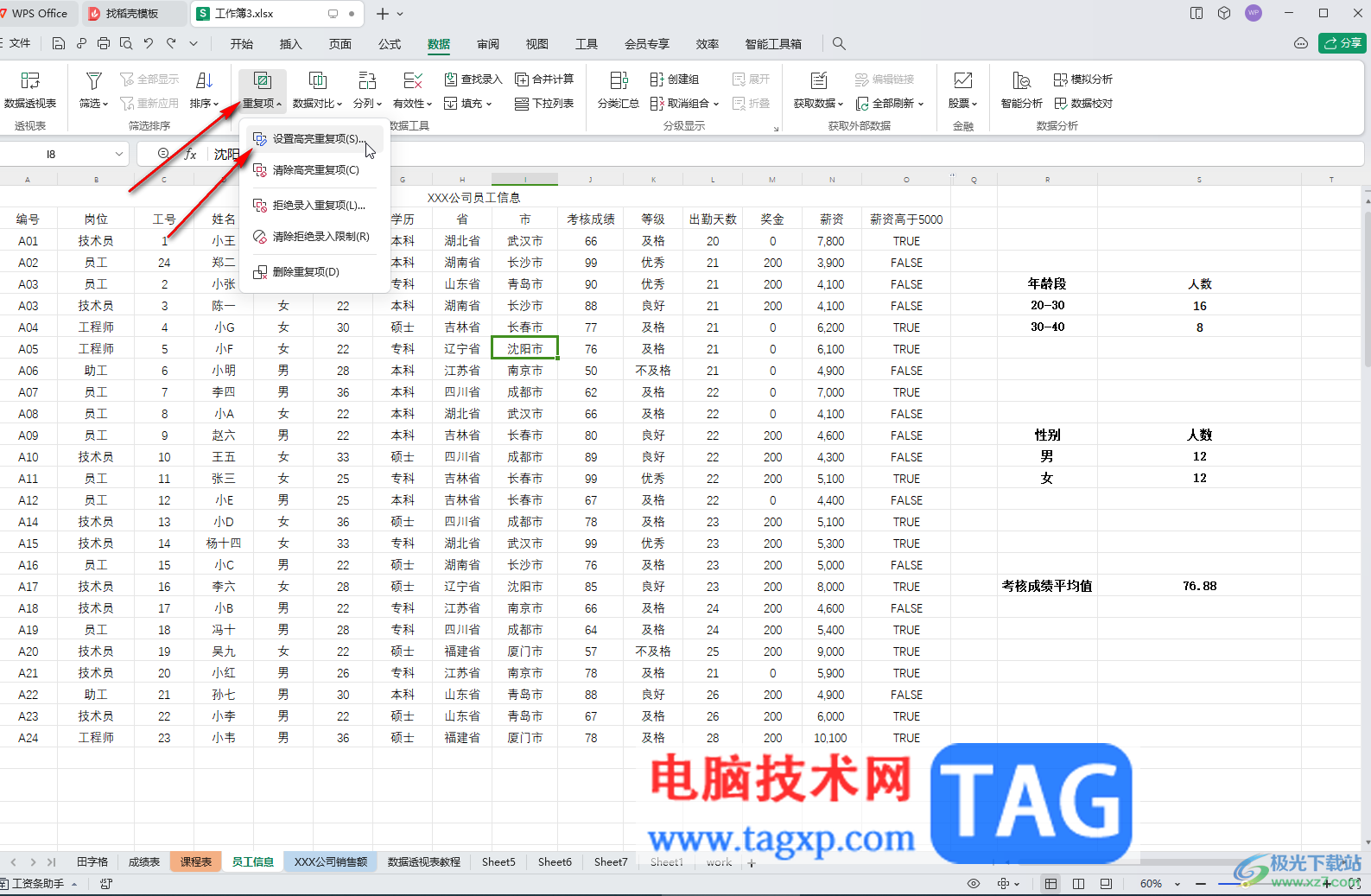Click the print preview icon
Screen dimensions: 1371x896
(x=126, y=43)
